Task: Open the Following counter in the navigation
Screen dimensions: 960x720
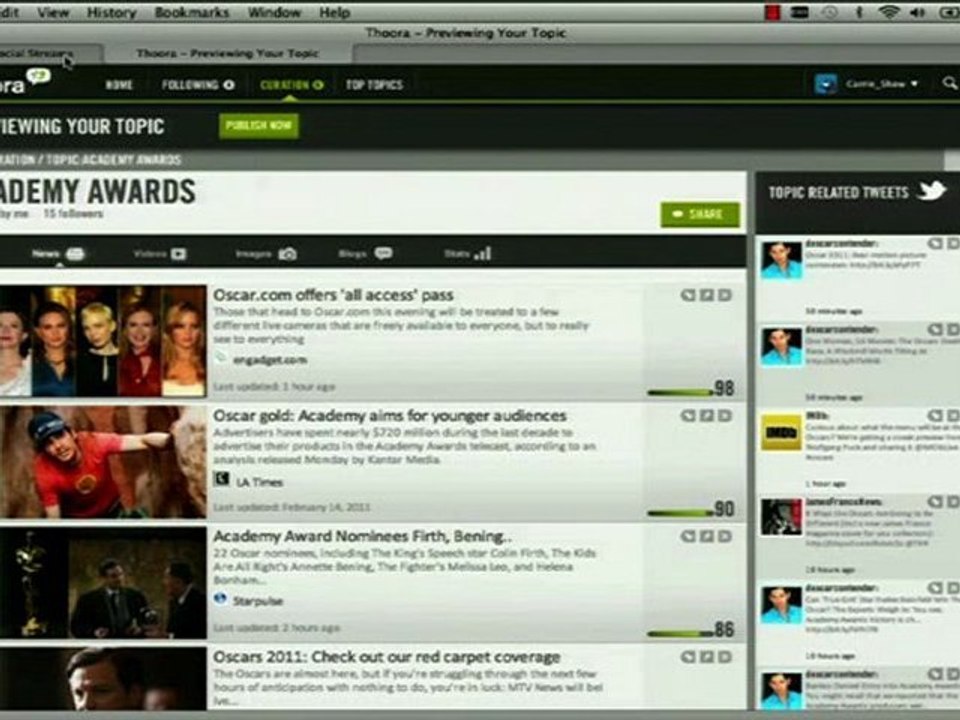Action: tap(229, 85)
